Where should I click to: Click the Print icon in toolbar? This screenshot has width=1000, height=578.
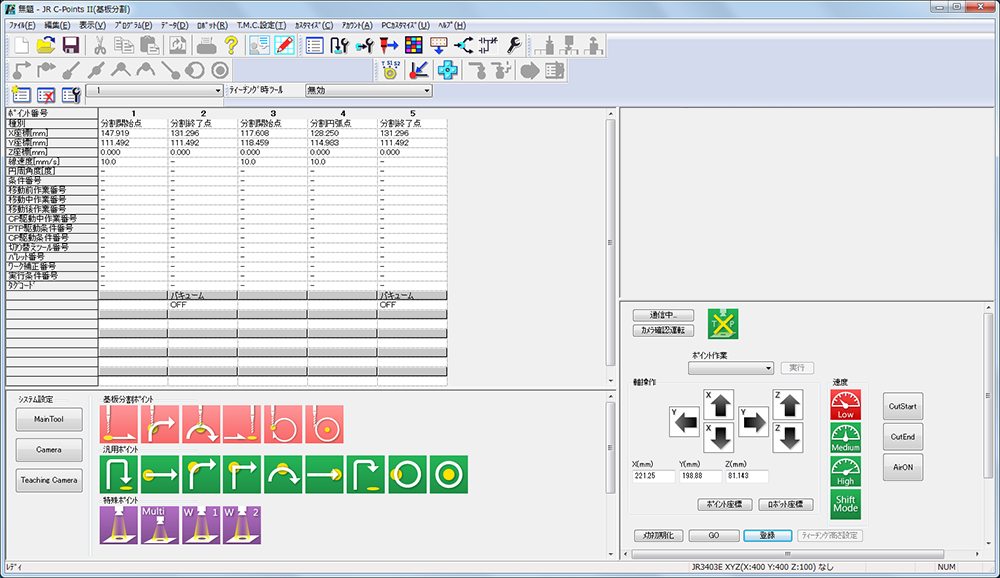coord(206,45)
